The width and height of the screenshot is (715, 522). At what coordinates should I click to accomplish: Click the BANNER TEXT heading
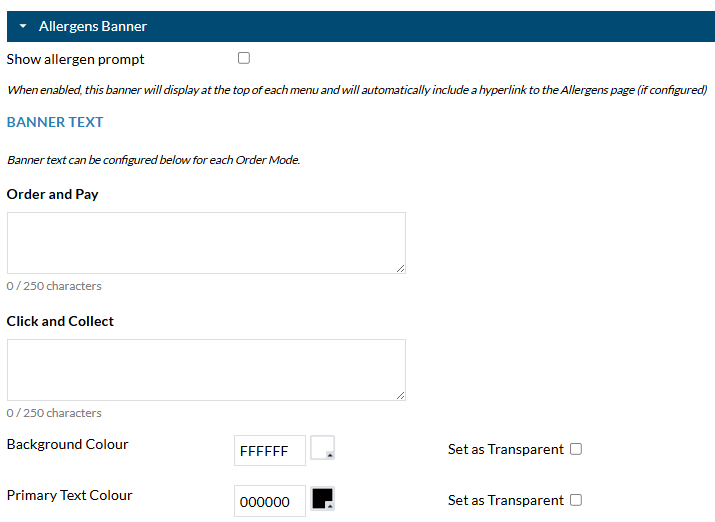click(55, 122)
